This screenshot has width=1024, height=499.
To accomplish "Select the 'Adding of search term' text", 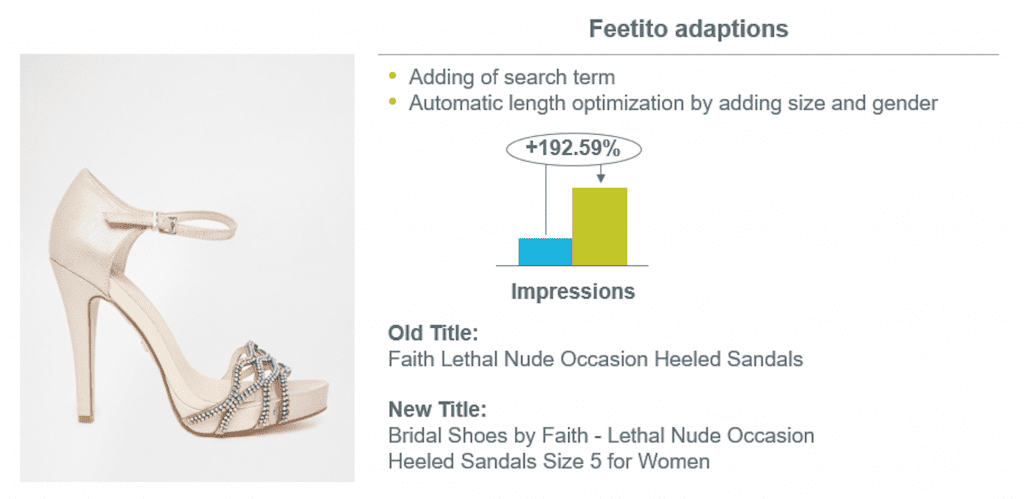I will coord(512,77).
